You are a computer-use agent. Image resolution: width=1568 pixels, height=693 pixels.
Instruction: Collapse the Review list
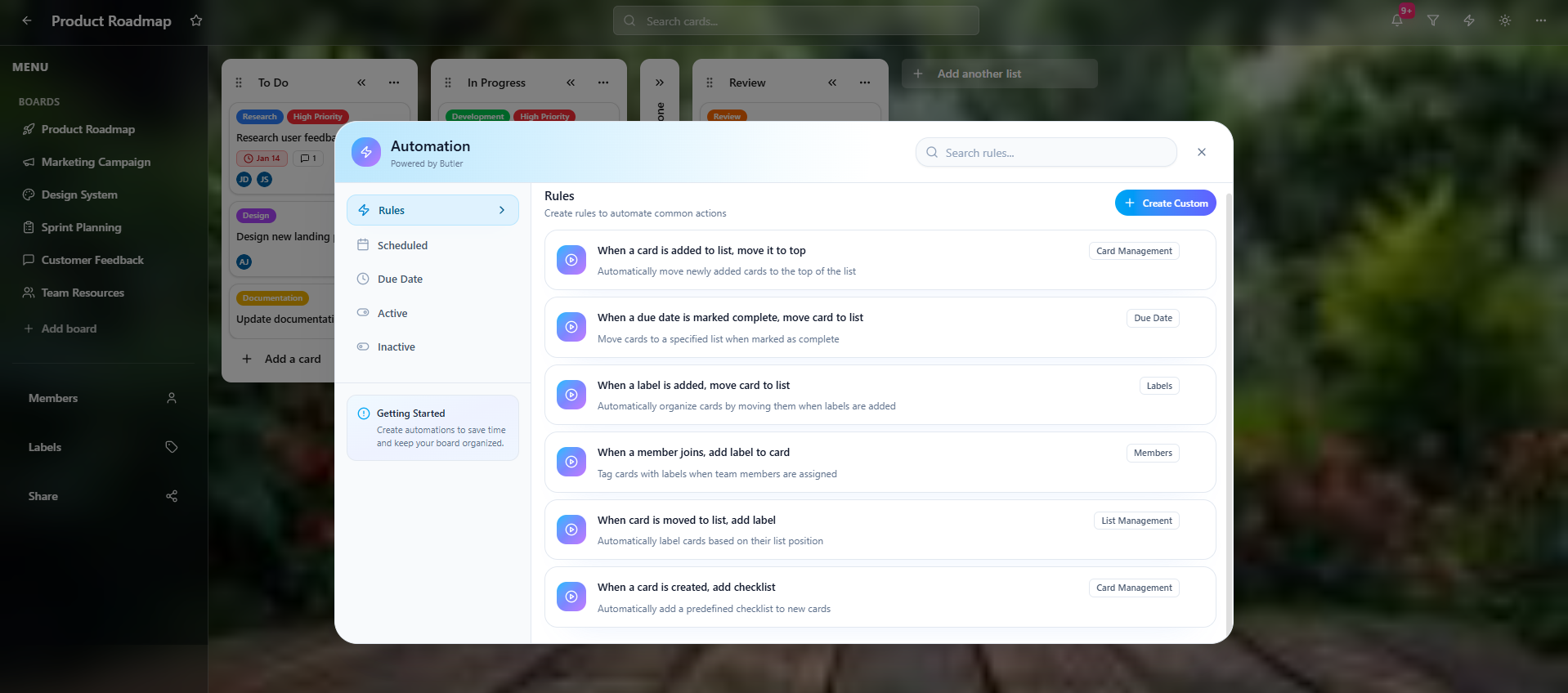pyautogui.click(x=832, y=83)
